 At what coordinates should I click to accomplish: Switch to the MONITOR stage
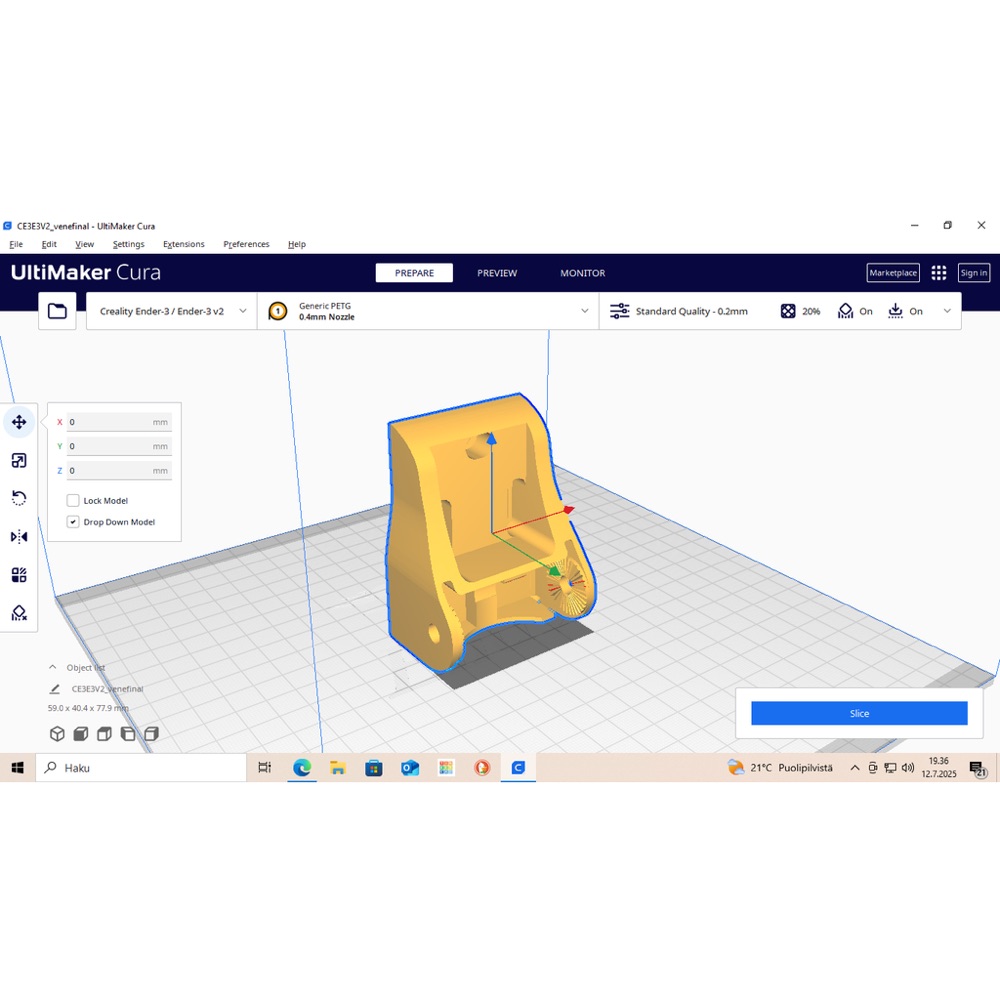coord(582,273)
